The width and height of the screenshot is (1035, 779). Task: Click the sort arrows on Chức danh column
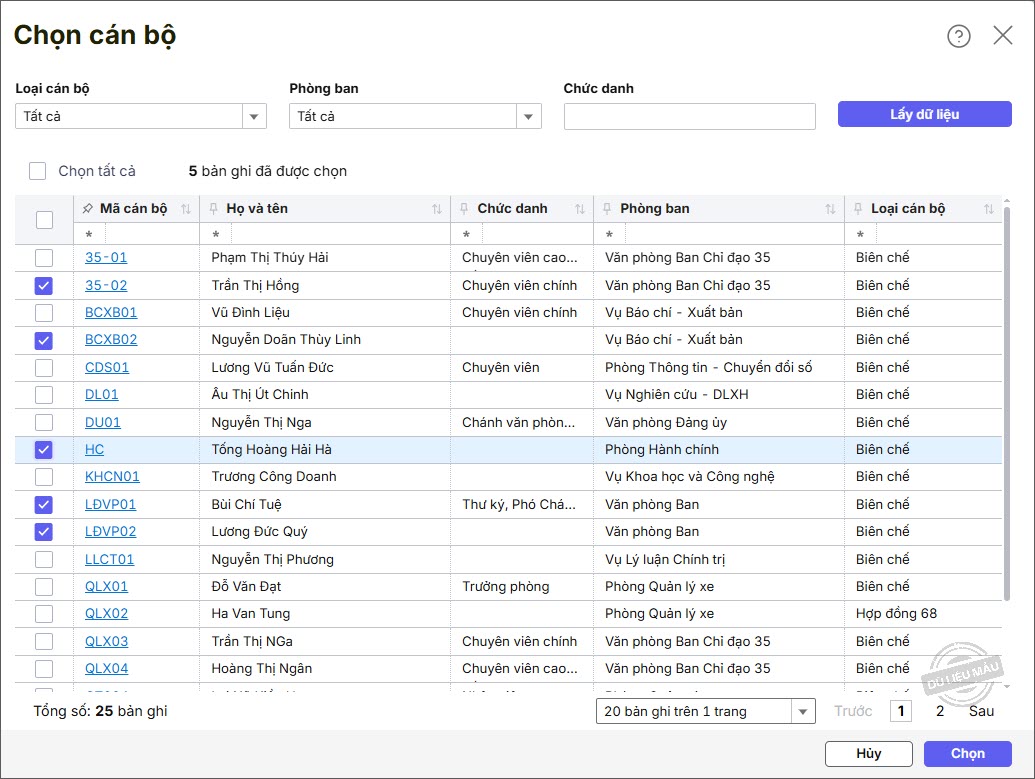point(579,209)
